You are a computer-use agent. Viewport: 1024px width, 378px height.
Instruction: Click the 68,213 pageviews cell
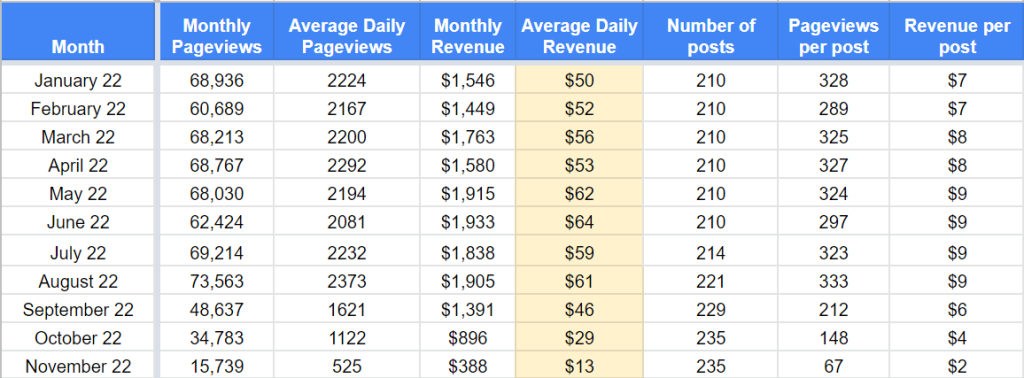217,137
